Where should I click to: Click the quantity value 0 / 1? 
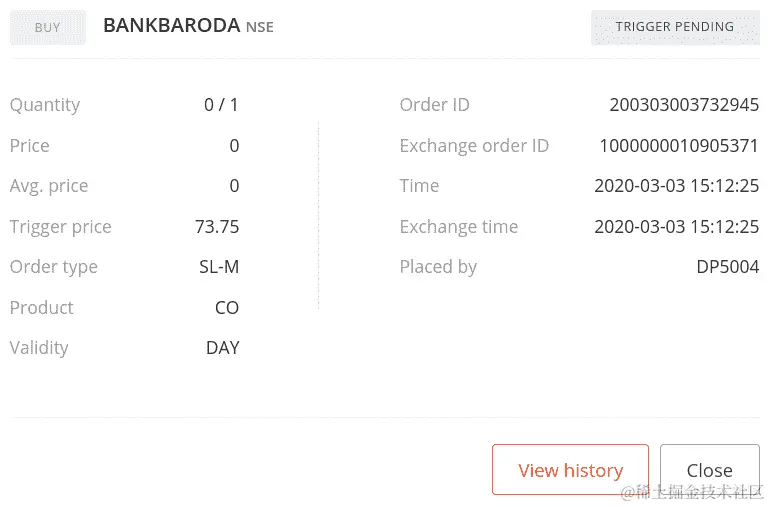[221, 105]
